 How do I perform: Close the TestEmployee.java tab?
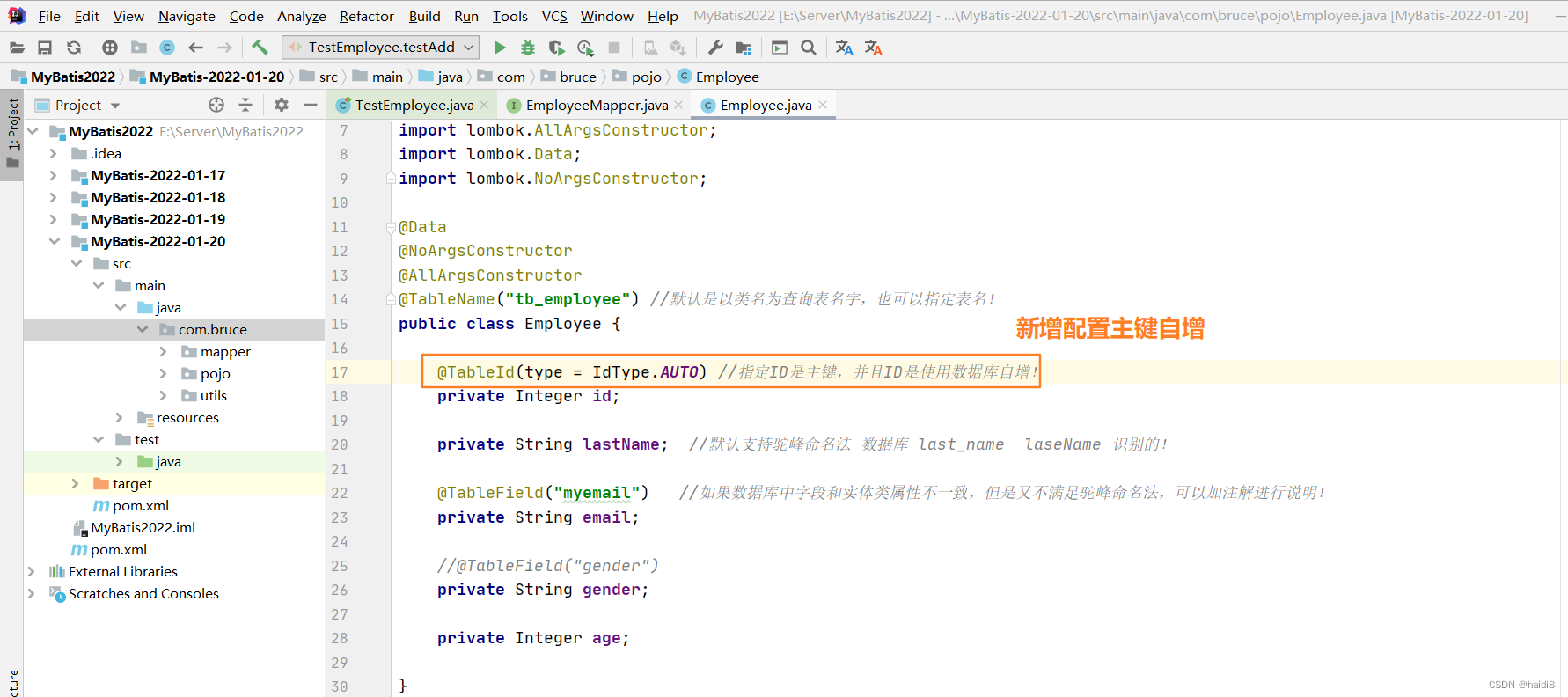point(484,105)
